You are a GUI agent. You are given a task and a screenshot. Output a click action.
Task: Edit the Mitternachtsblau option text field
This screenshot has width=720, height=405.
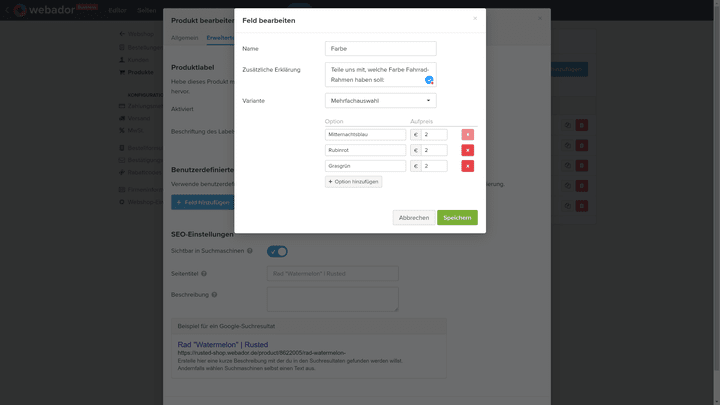click(x=365, y=134)
